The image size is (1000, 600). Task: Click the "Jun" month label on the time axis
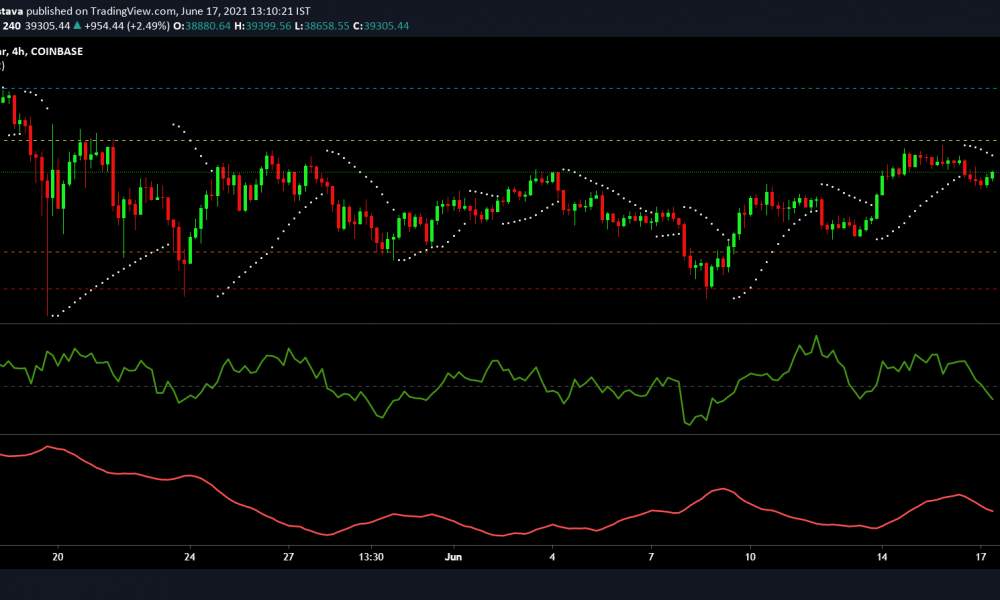[453, 557]
